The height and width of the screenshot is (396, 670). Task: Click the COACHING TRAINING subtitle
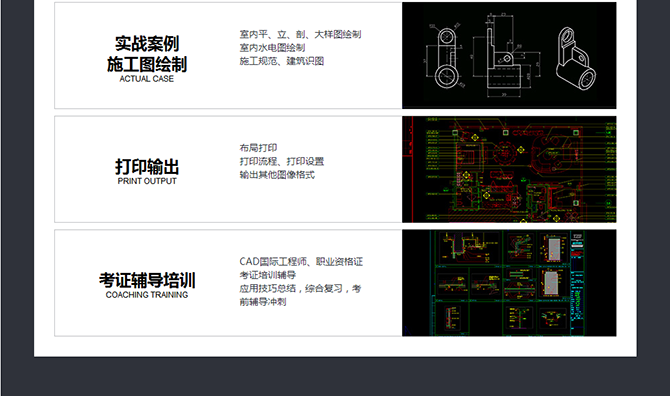147,295
